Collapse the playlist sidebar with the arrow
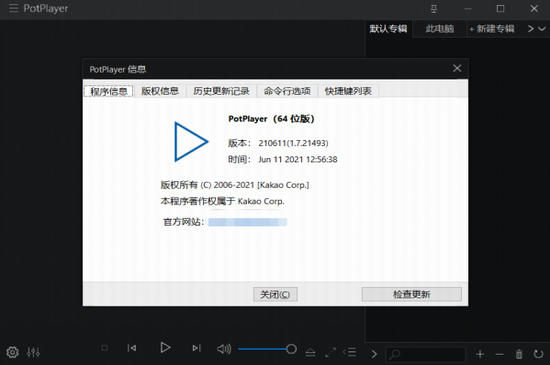The height and width of the screenshot is (365, 550). pos(374,354)
